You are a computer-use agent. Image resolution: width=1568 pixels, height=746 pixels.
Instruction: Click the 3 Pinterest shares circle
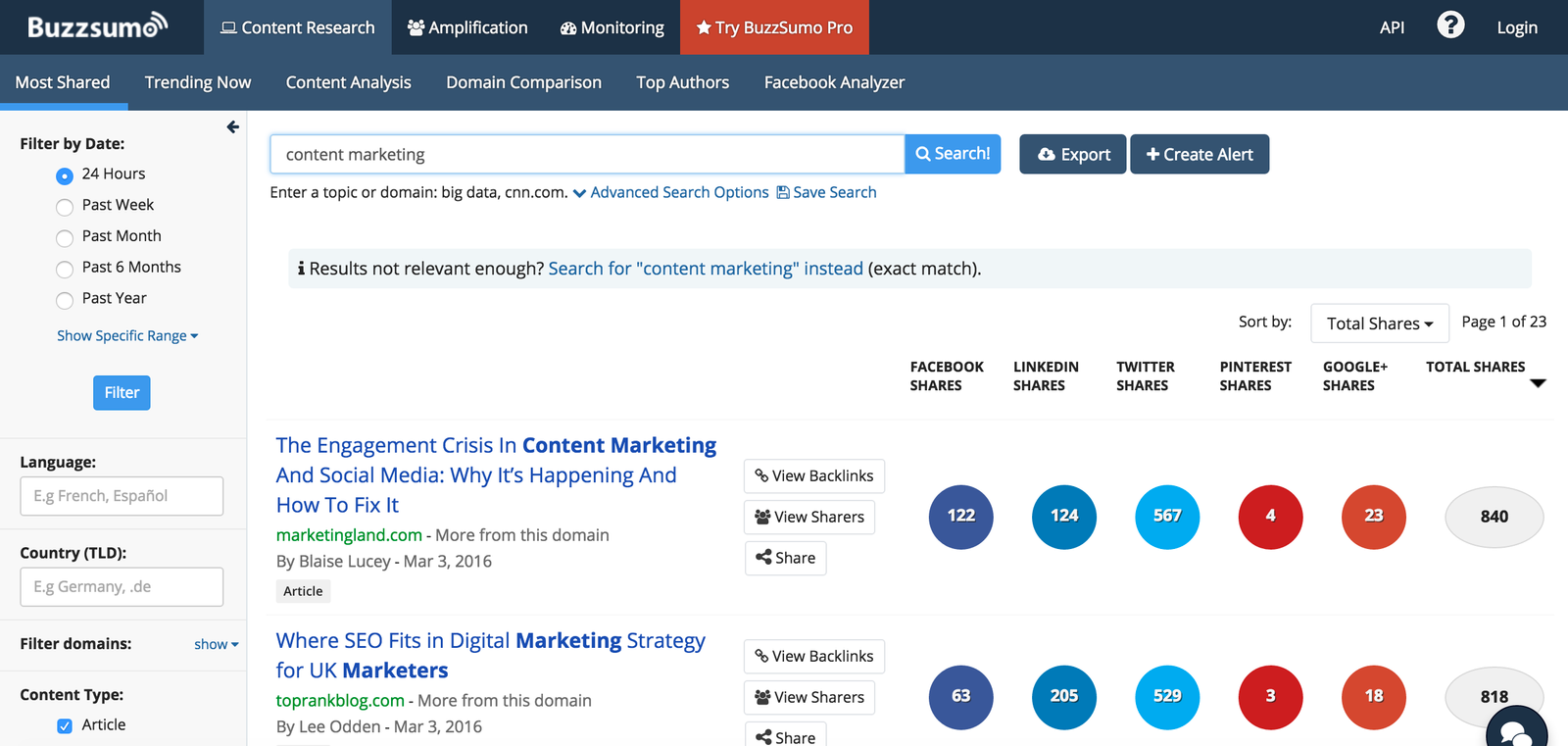coord(1271,697)
